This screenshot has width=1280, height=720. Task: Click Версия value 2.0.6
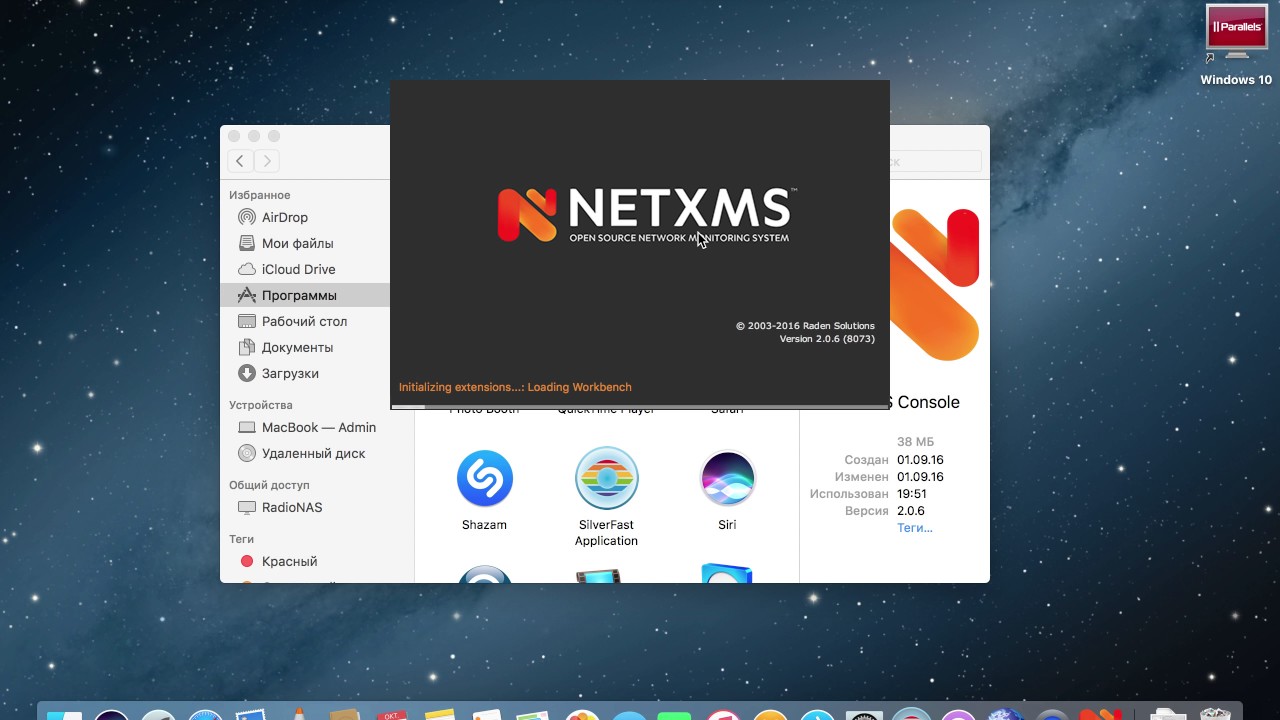(911, 511)
